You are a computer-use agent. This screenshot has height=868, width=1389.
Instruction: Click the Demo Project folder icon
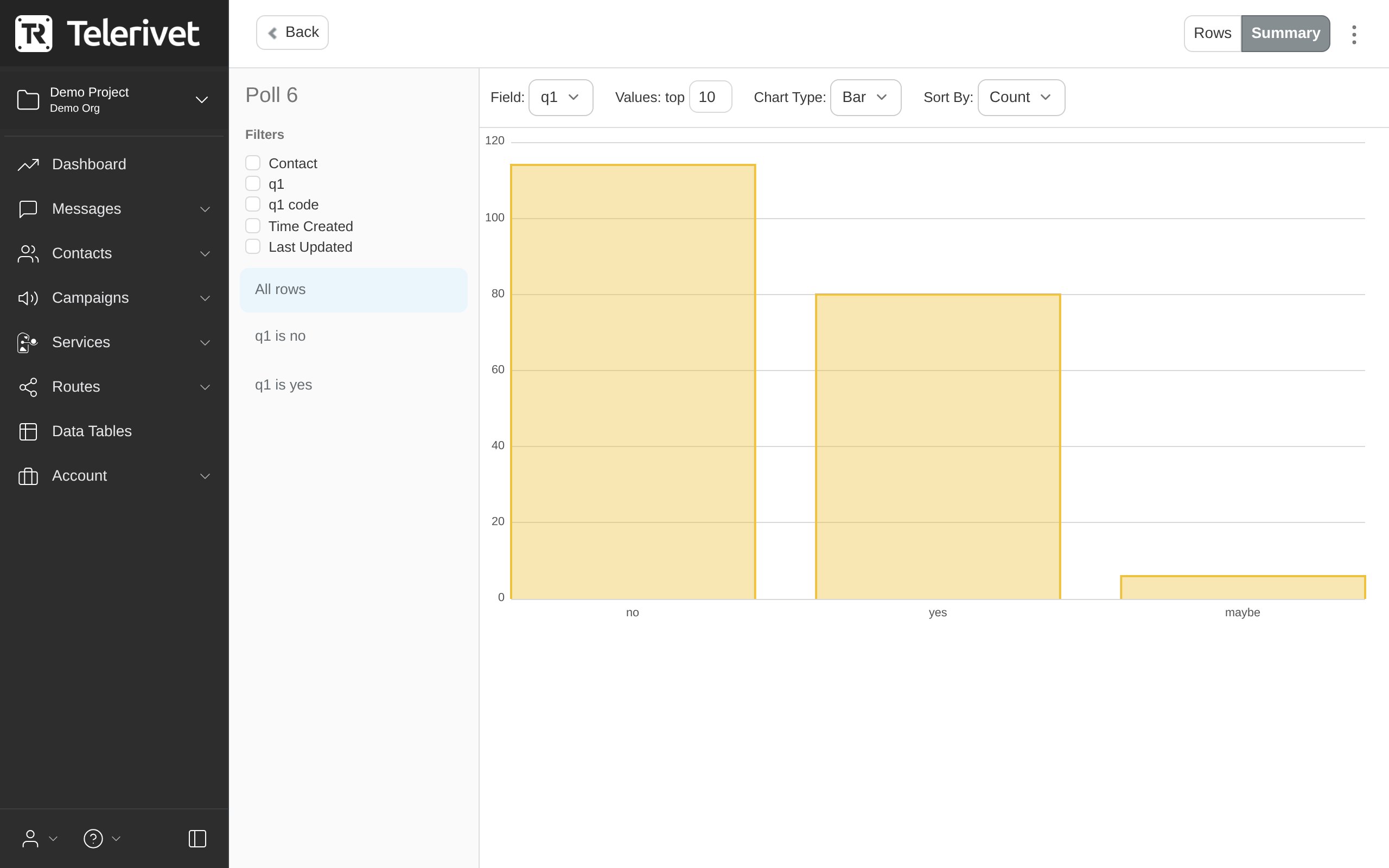pos(28,100)
